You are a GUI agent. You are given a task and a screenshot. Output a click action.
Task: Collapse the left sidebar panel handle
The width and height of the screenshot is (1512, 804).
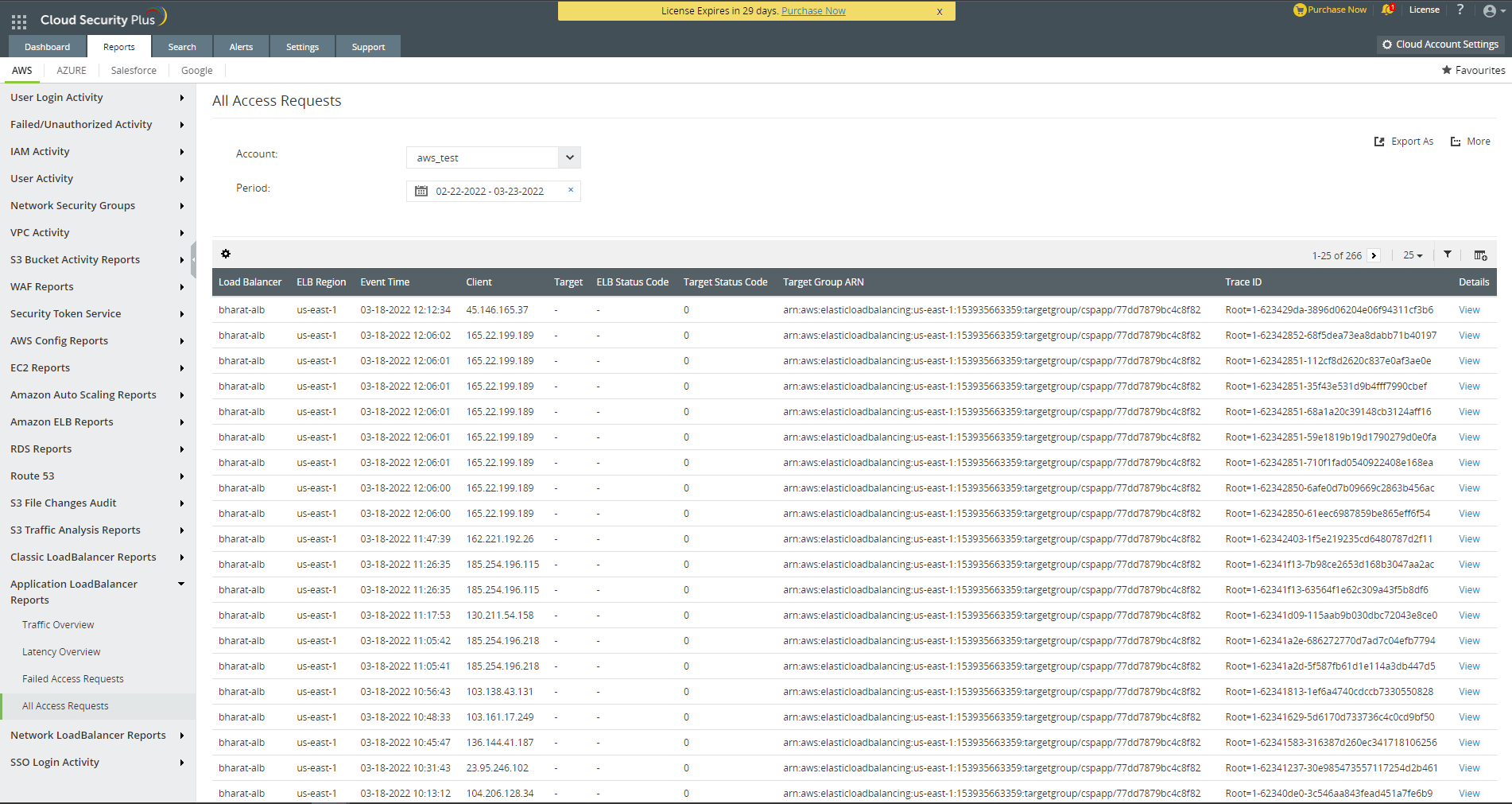pyautogui.click(x=193, y=260)
